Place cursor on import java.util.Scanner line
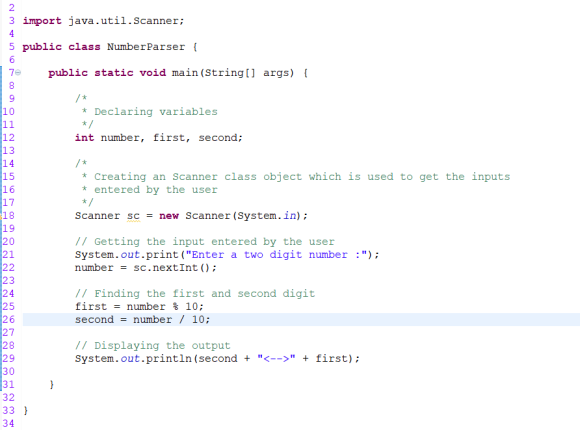This screenshot has height=430, width=580. tap(103, 21)
